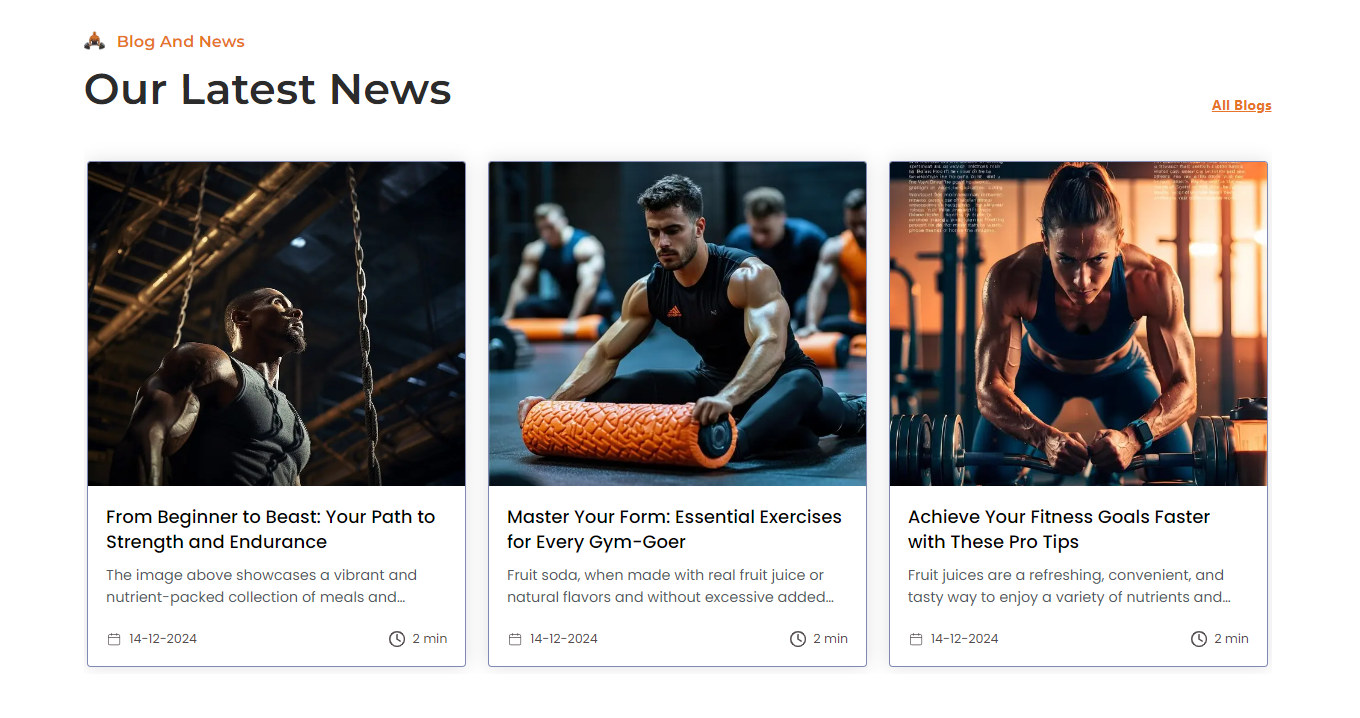Open 'Achieve Your Fitness Goals Faster' article title
This screenshot has height=718, width=1360.
[1059, 529]
